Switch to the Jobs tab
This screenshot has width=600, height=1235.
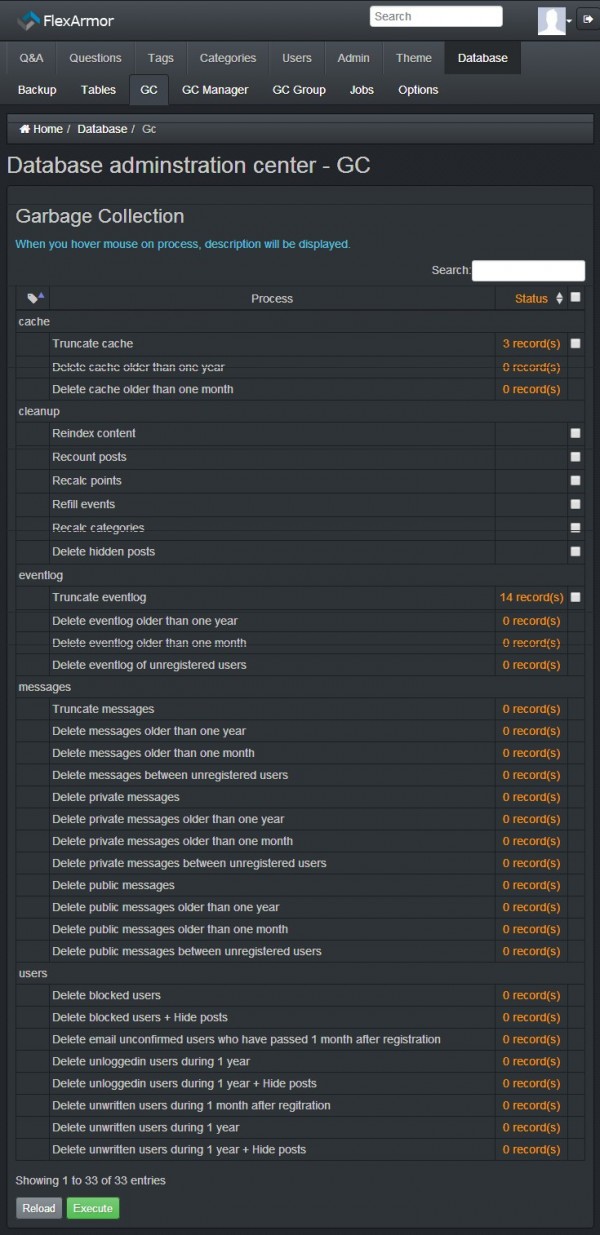point(362,90)
